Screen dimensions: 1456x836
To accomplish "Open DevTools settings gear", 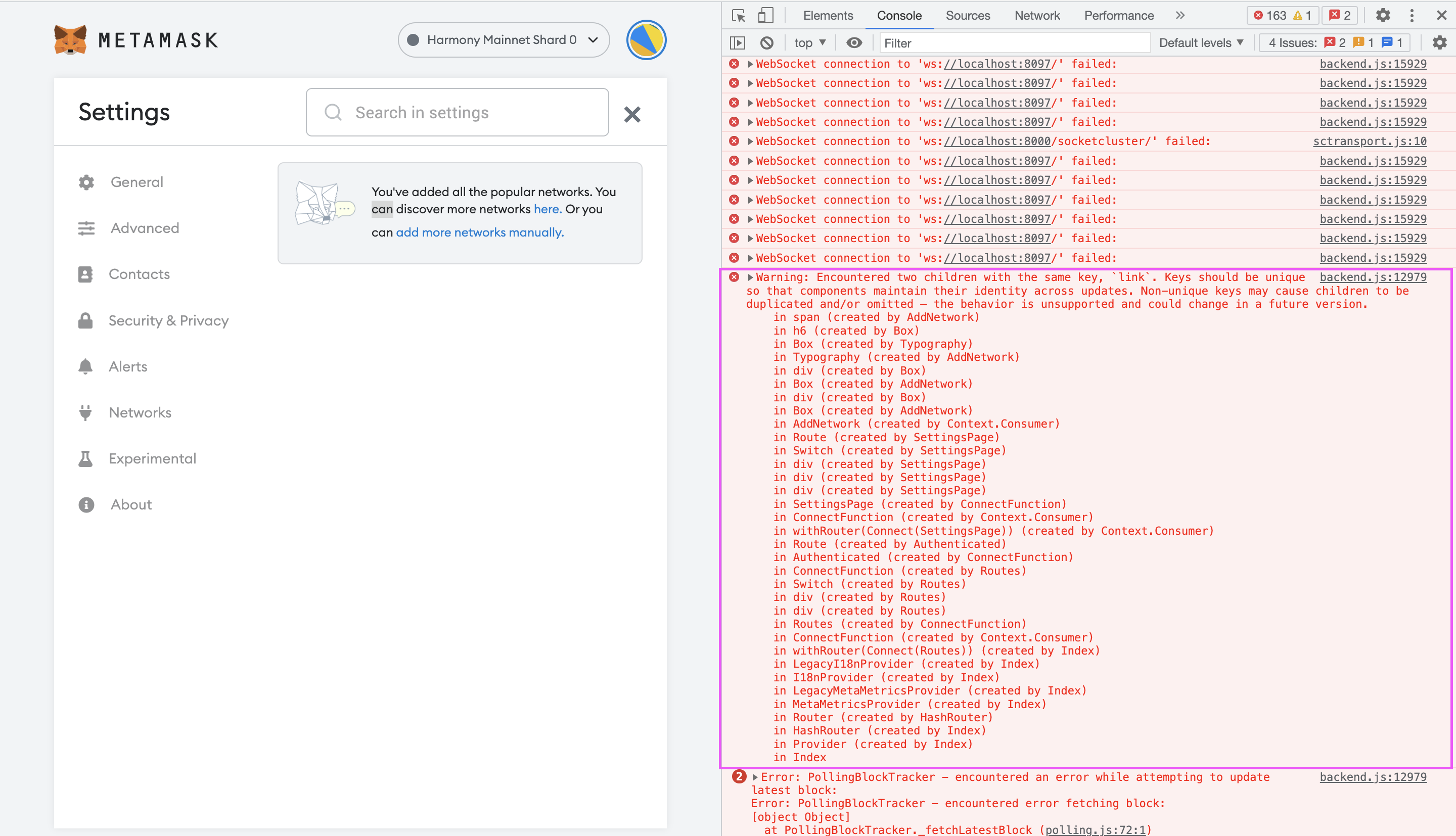I will pos(1383,16).
